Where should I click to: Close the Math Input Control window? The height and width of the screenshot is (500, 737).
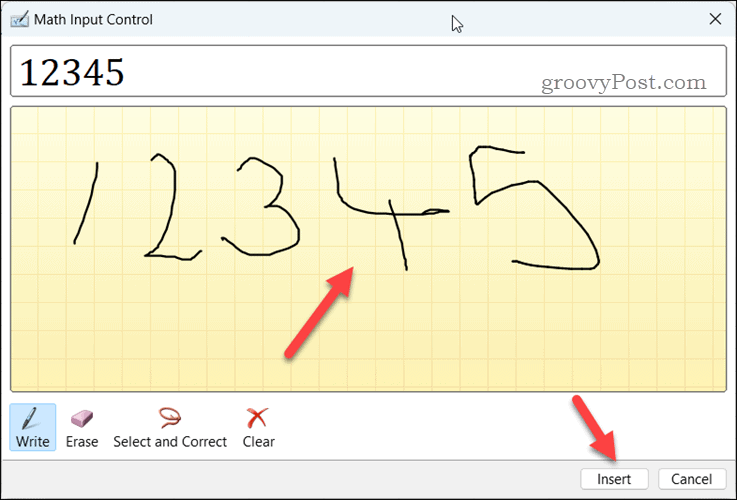coord(715,19)
